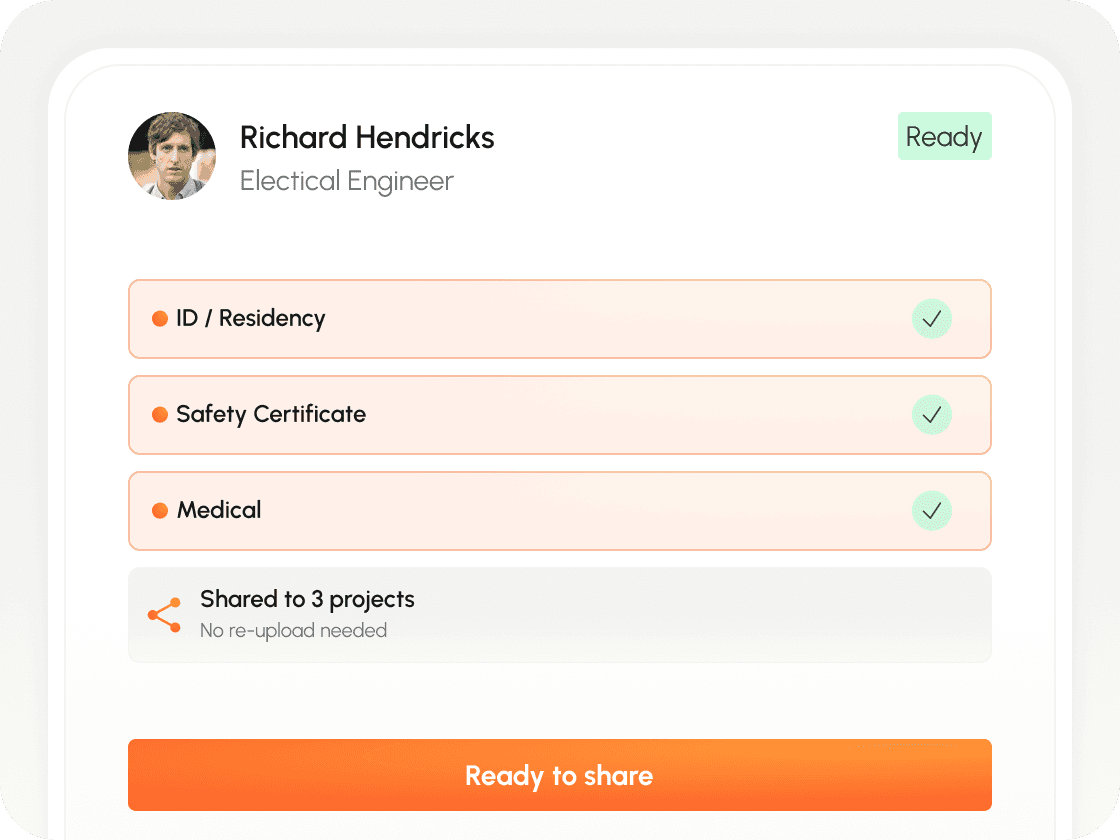The image size is (1120, 840).
Task: Click the ID / Residency checkmark icon
Action: tap(931, 319)
